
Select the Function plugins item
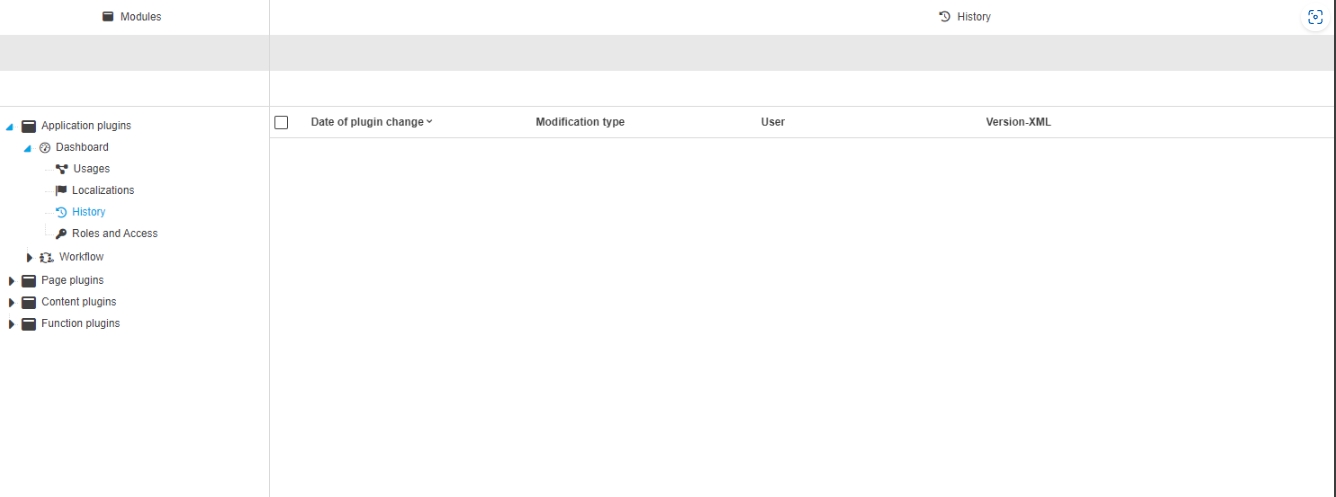(80, 323)
